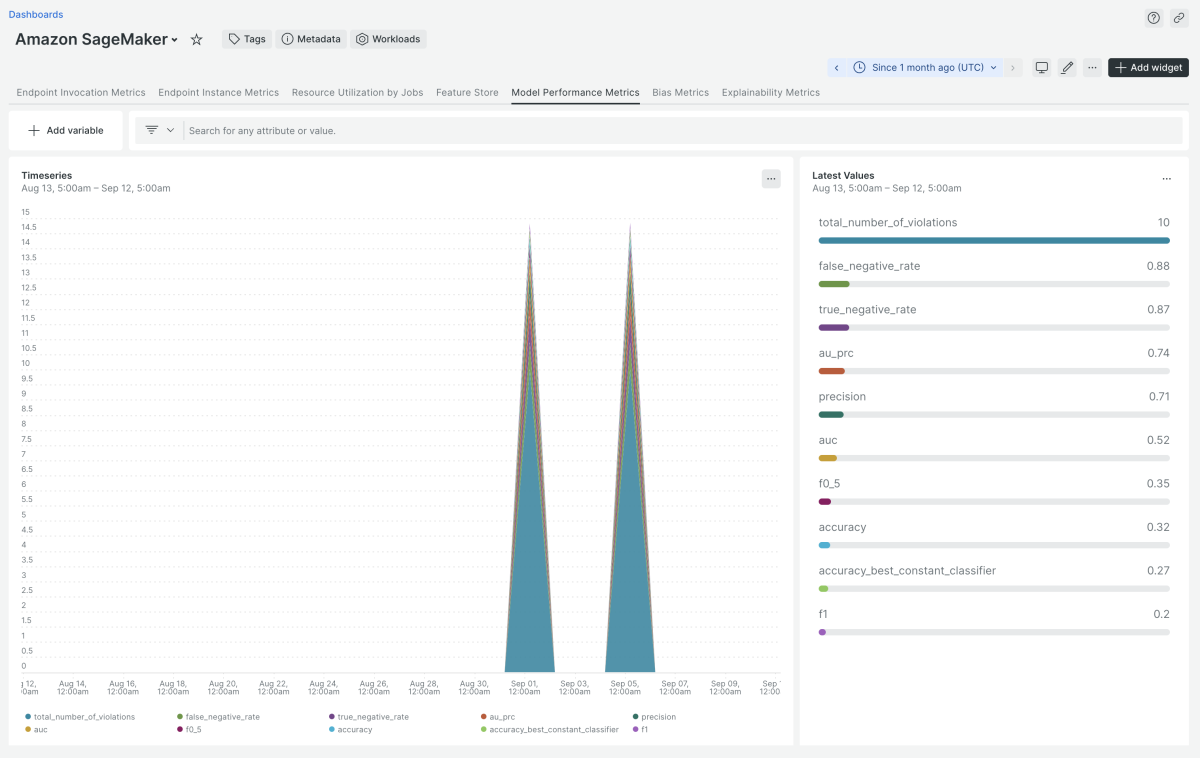Open TV mode with the monitor icon

pos(1042,68)
